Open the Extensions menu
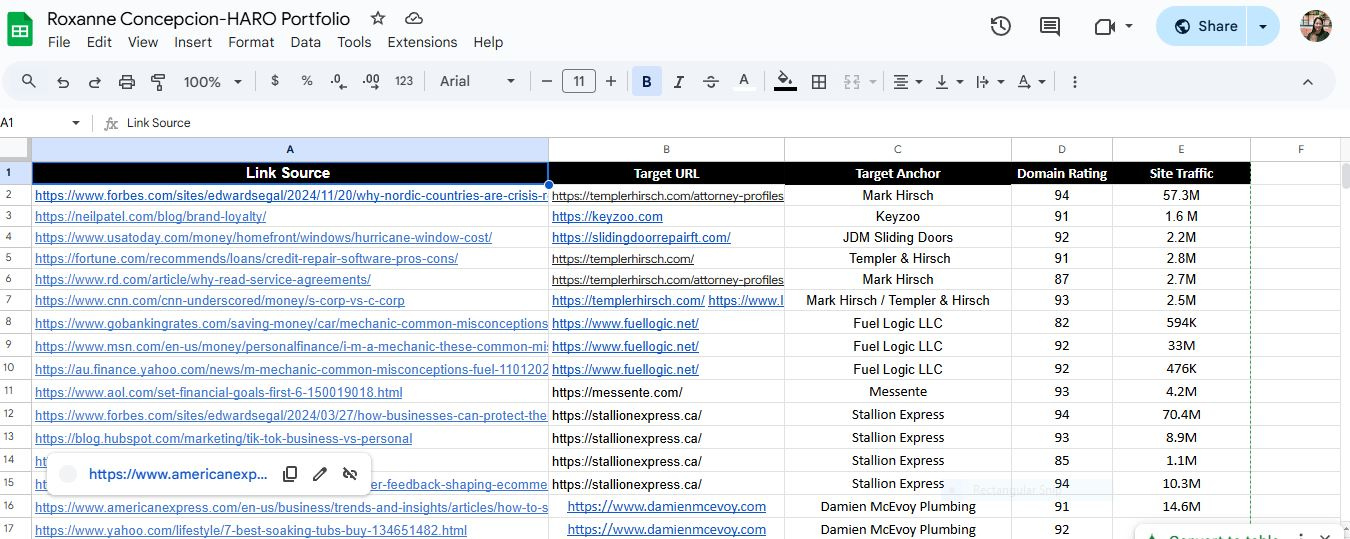This screenshot has height=539, width=1350. pyautogui.click(x=422, y=42)
